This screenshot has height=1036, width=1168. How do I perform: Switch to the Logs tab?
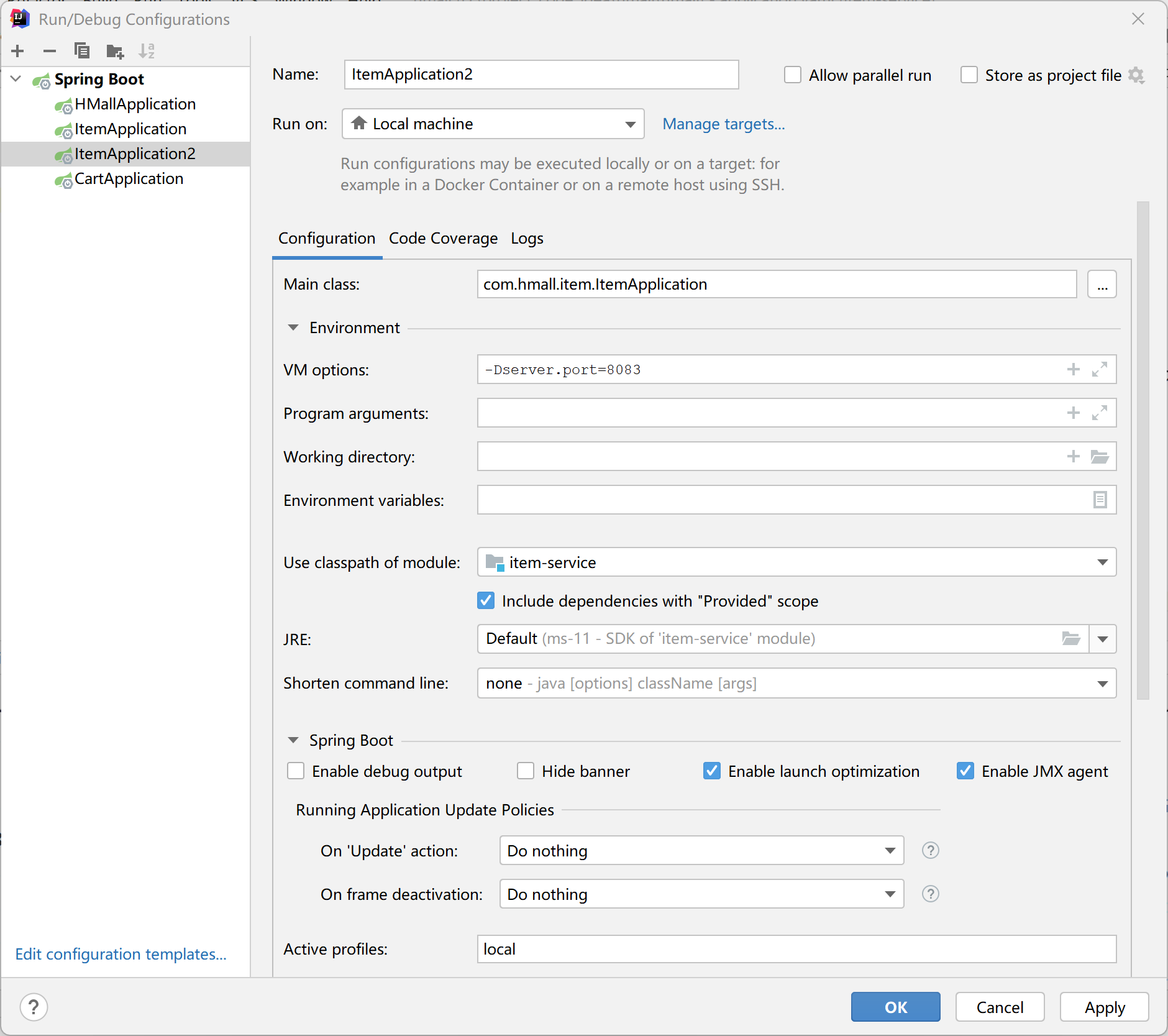tap(527, 239)
